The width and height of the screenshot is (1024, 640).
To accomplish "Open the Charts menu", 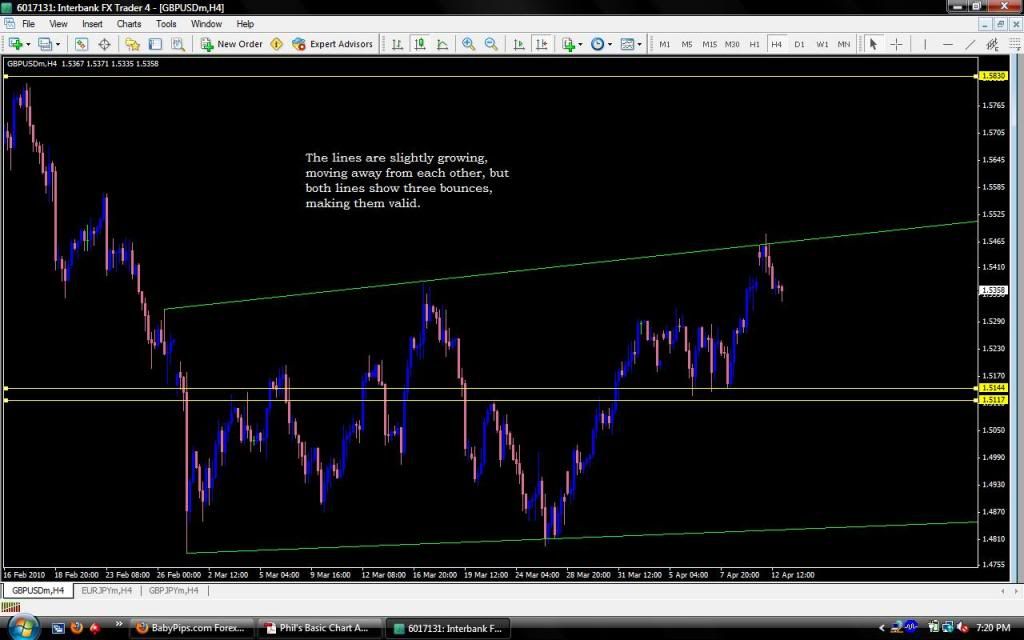I will (x=129, y=24).
